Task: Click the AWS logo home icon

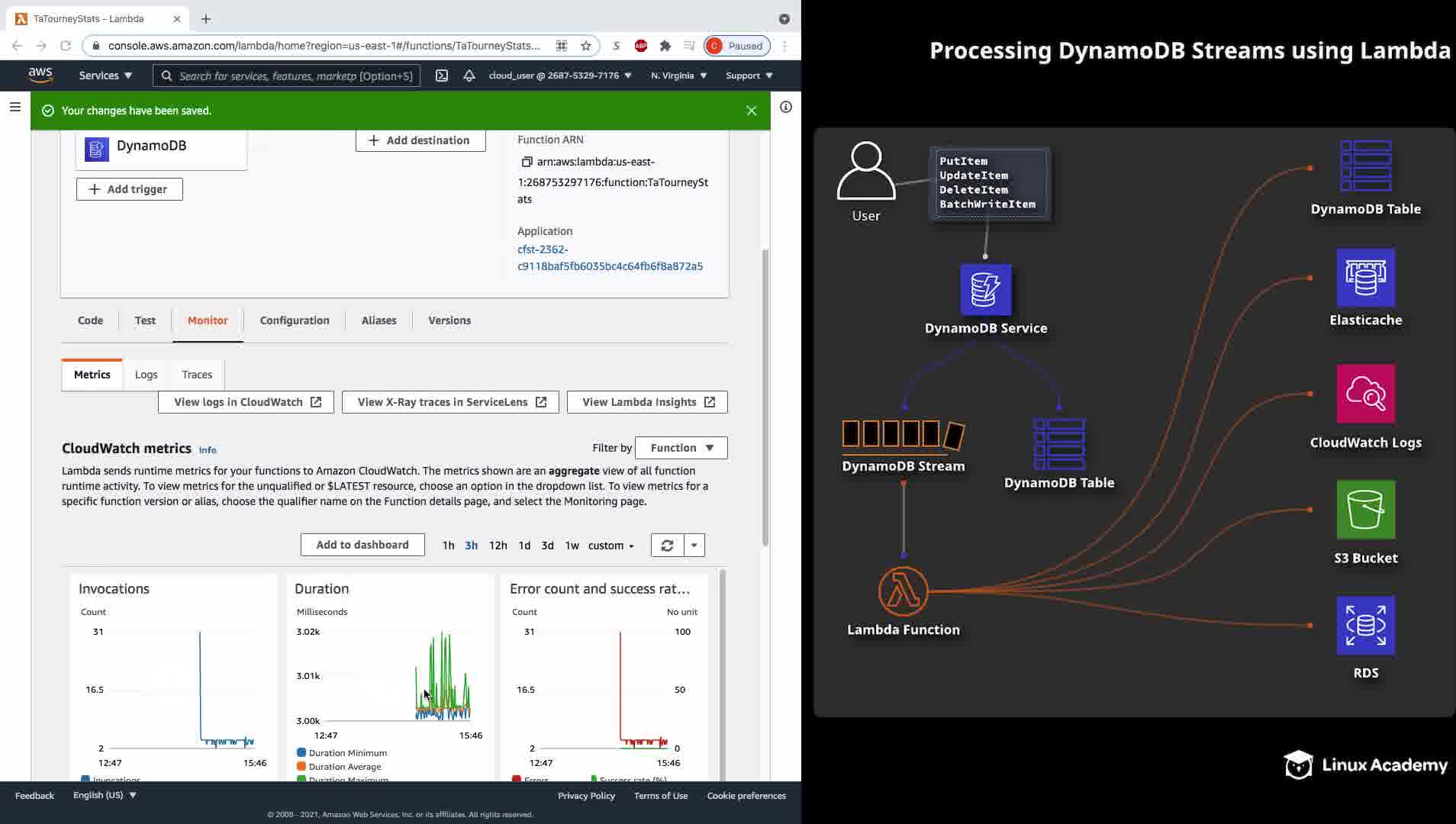Action: click(x=40, y=75)
